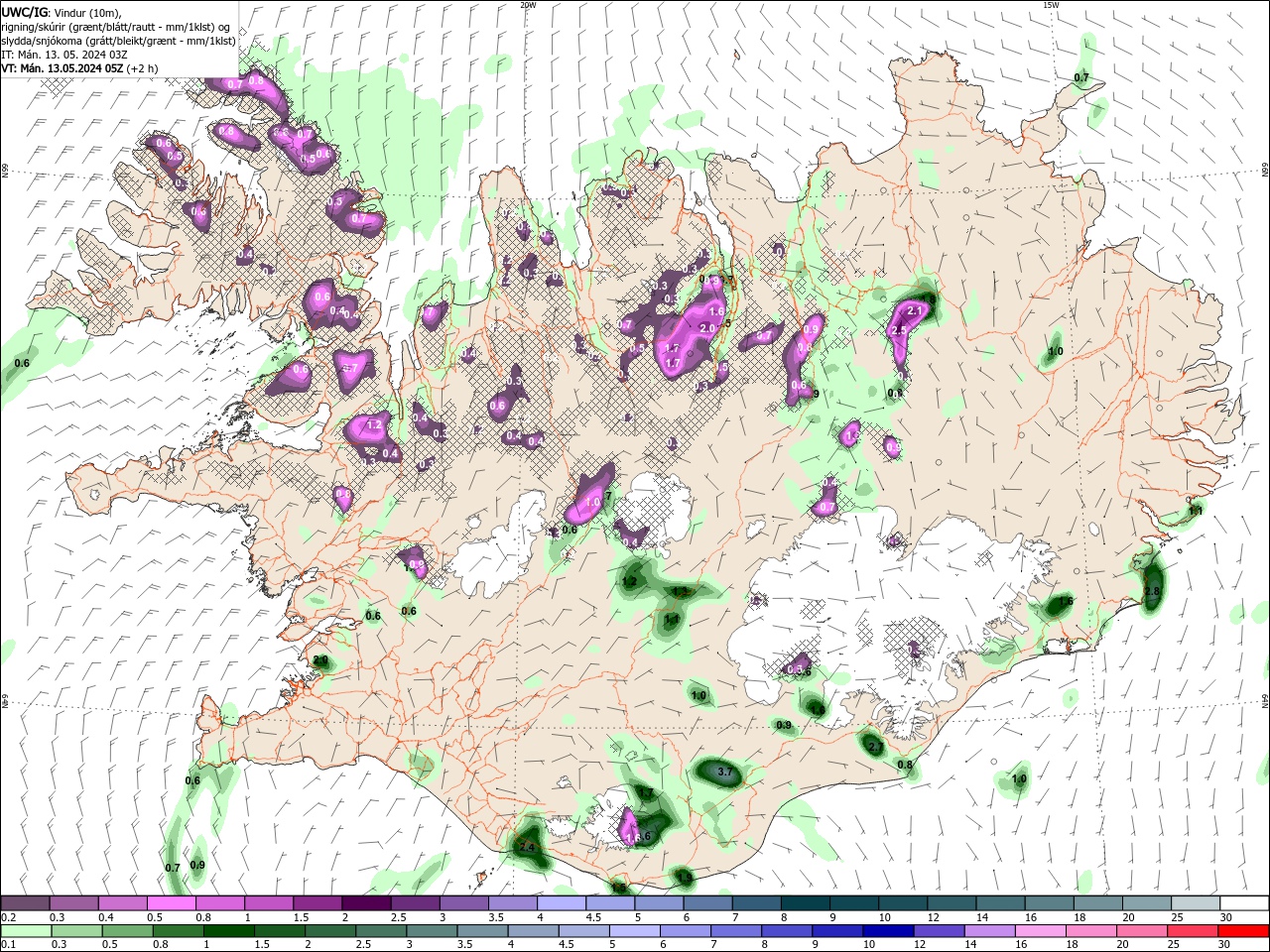The height and width of the screenshot is (952, 1270).
Task: Click the palest green swatch after 0.1
Action: (x=25, y=931)
